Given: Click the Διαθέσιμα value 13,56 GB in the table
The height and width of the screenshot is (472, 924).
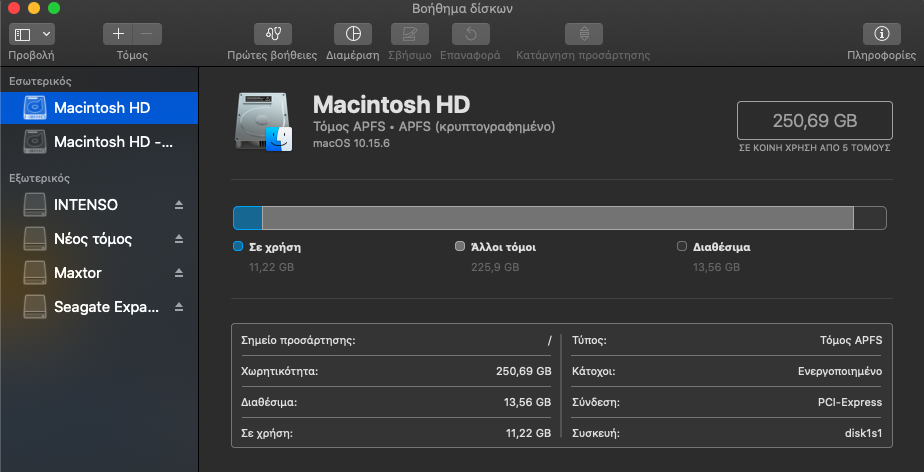Looking at the screenshot, I should (528, 403).
